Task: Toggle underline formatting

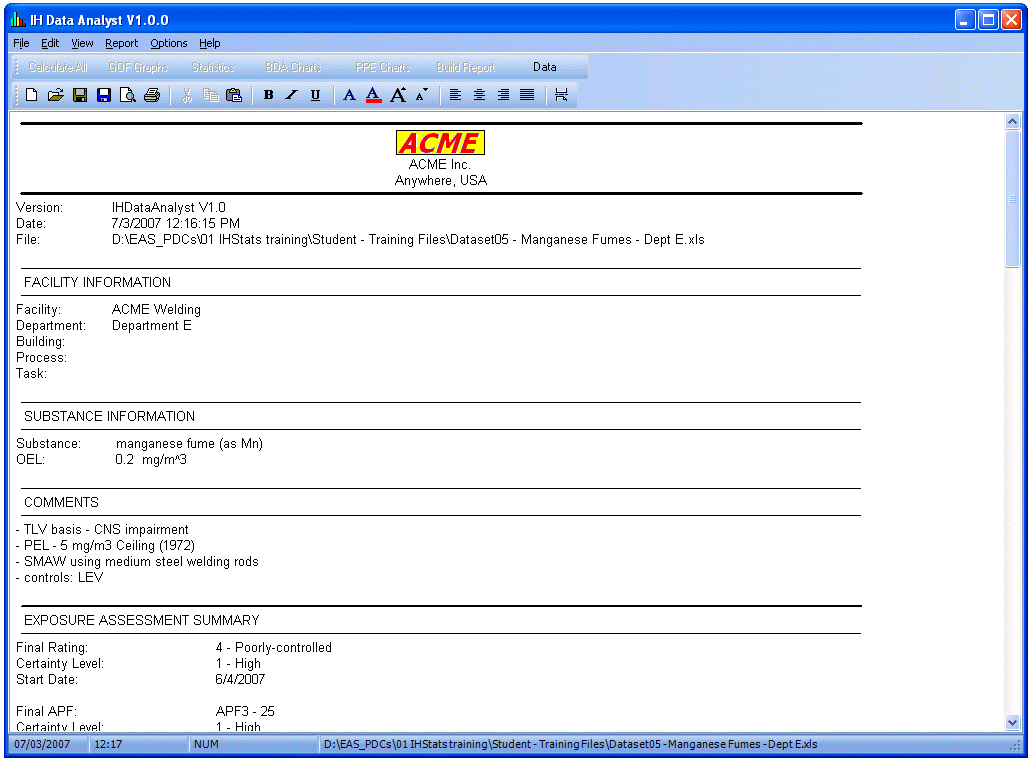Action: point(315,94)
